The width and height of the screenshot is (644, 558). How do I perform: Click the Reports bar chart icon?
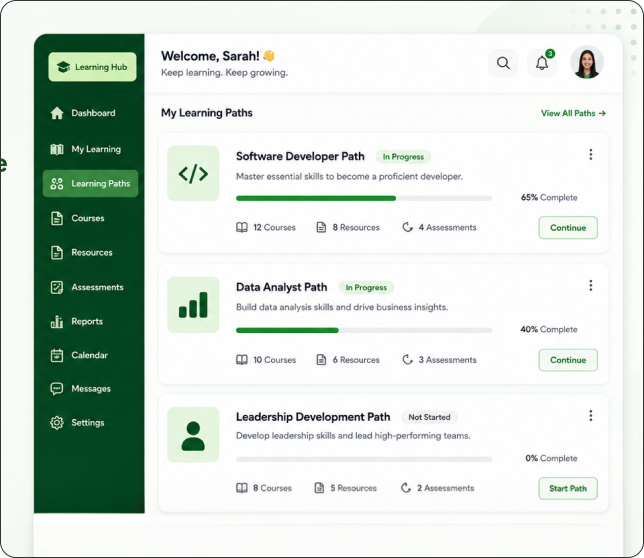tap(57, 321)
